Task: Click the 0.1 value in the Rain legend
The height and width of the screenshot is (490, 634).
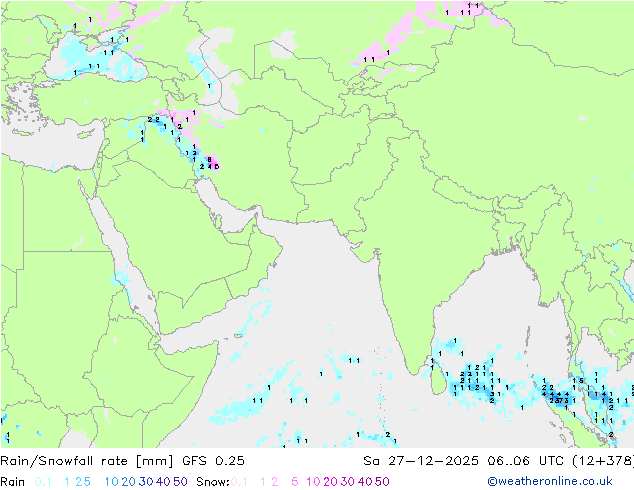Action: point(43,482)
